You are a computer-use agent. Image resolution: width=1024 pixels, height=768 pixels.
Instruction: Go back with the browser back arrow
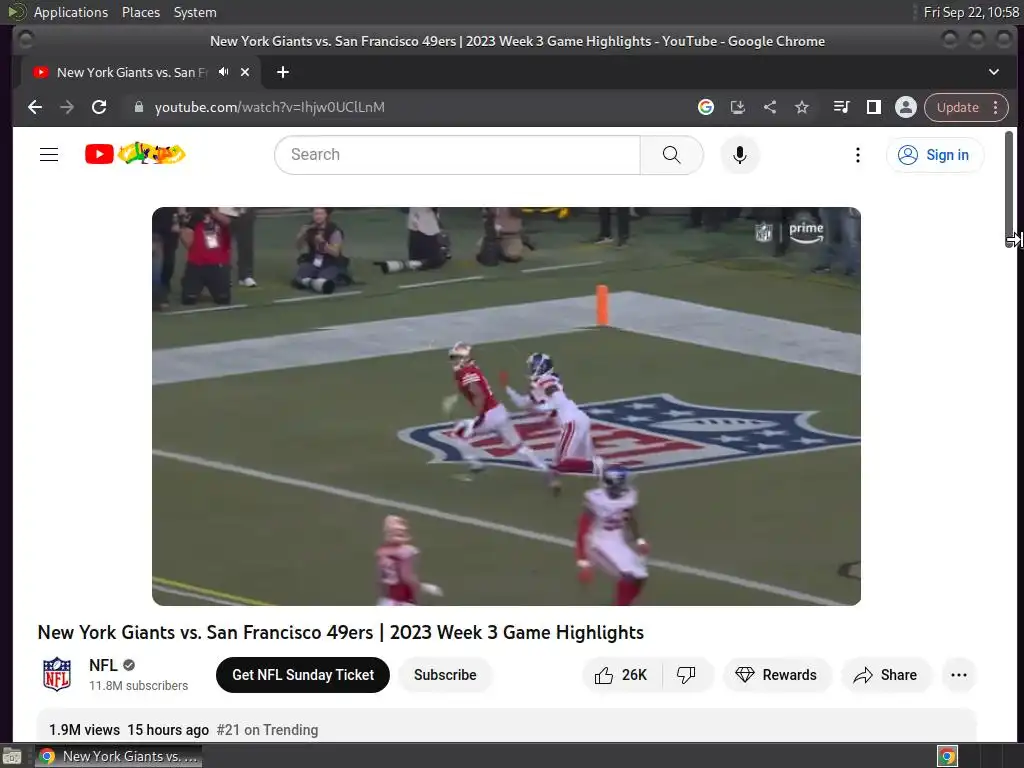tap(35, 107)
